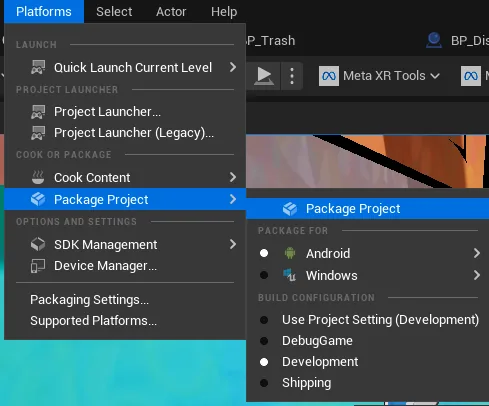
Task: Click Package Project box icon in the submenu
Action: pyautogui.click(x=290, y=209)
